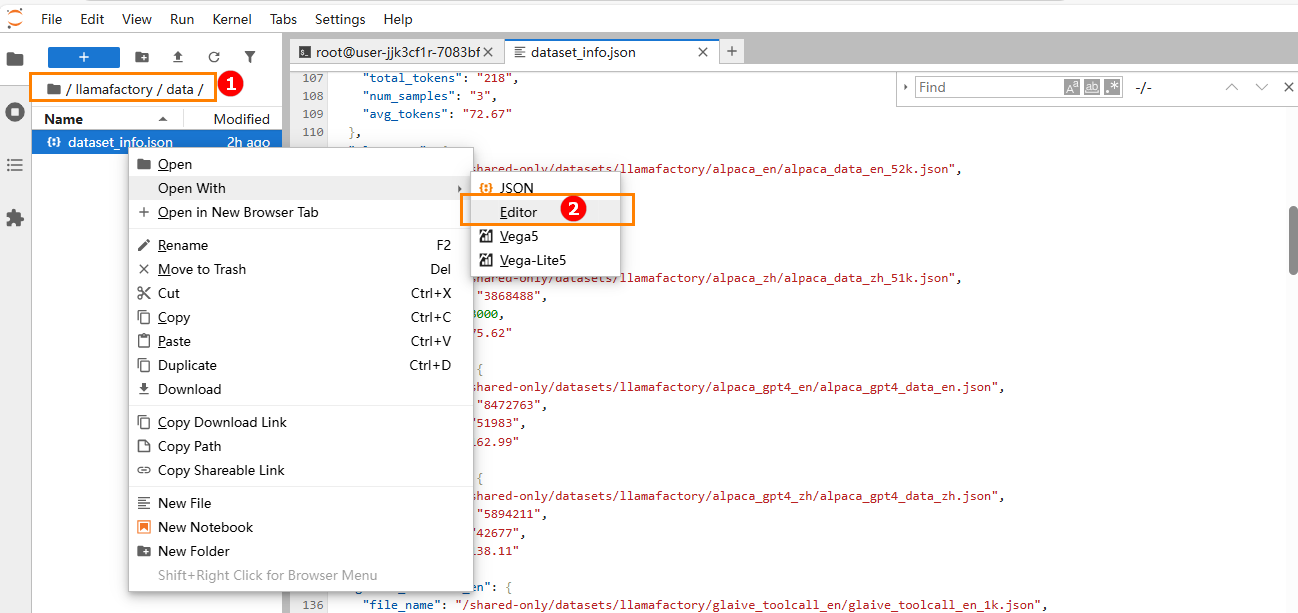The width and height of the screenshot is (1298, 613).
Task: Choose Editor from the Open With submenu
Action: 518,212
